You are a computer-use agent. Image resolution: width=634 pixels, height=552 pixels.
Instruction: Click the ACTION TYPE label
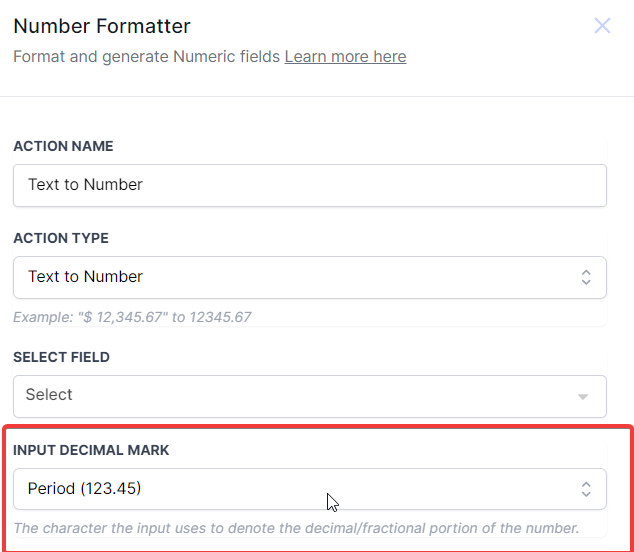click(61, 238)
